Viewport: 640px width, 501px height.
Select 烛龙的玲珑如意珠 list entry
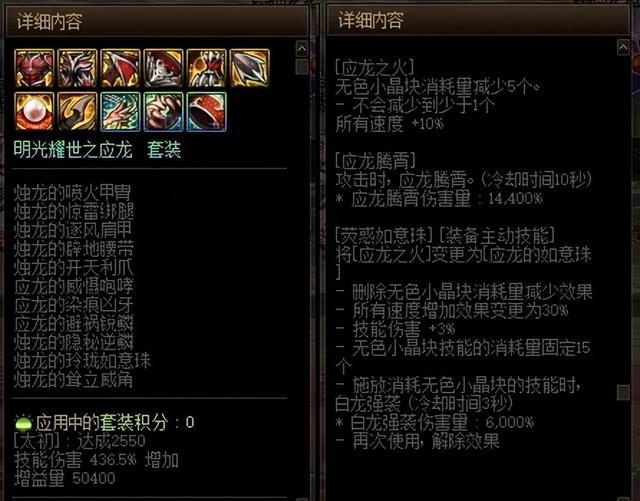coord(82,361)
